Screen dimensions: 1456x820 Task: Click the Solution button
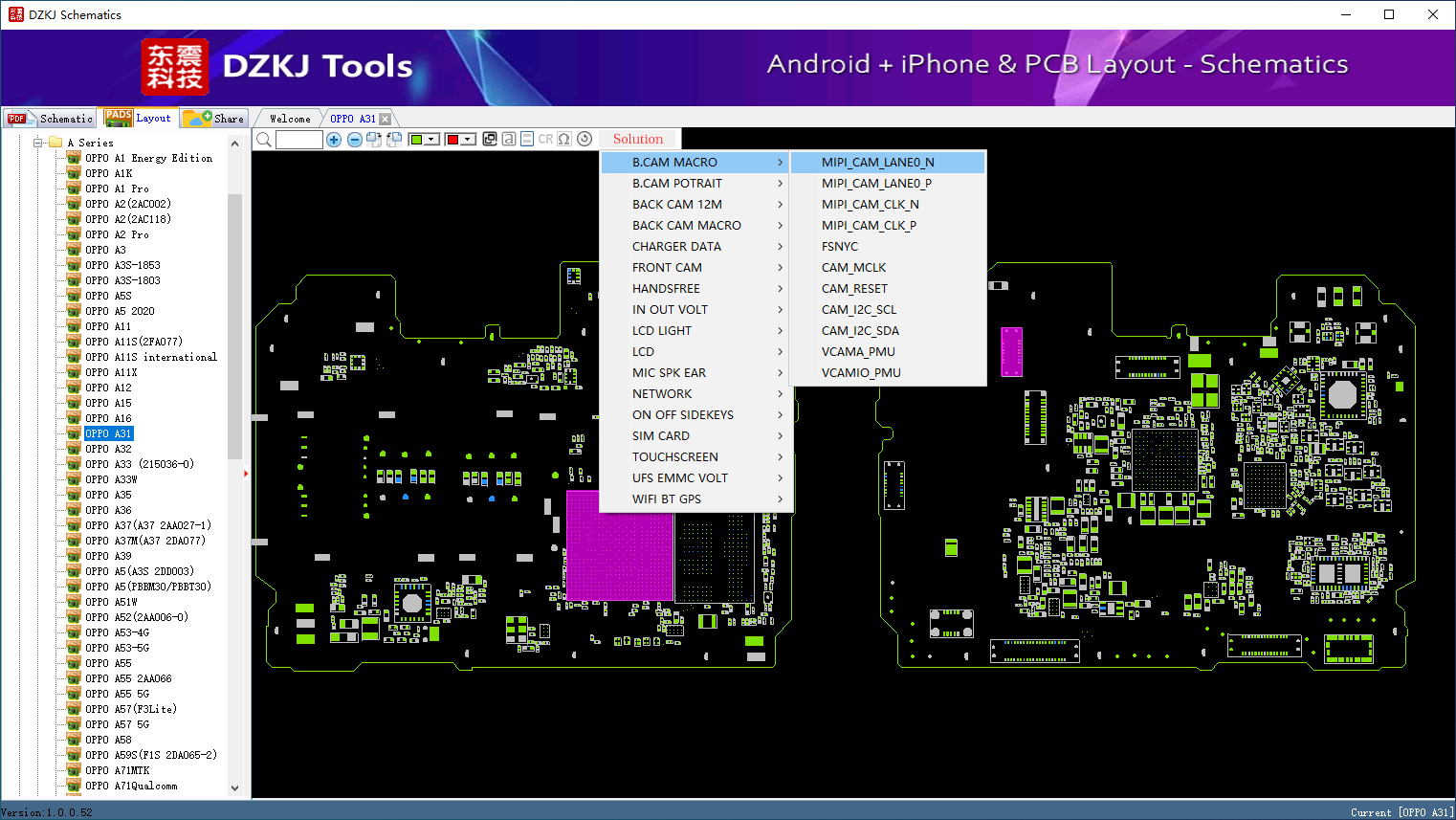[638, 140]
